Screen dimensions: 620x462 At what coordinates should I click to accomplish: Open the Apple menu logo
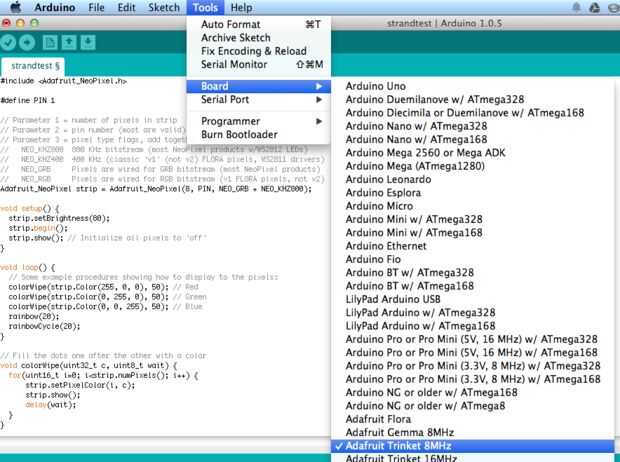pyautogui.click(x=15, y=7)
